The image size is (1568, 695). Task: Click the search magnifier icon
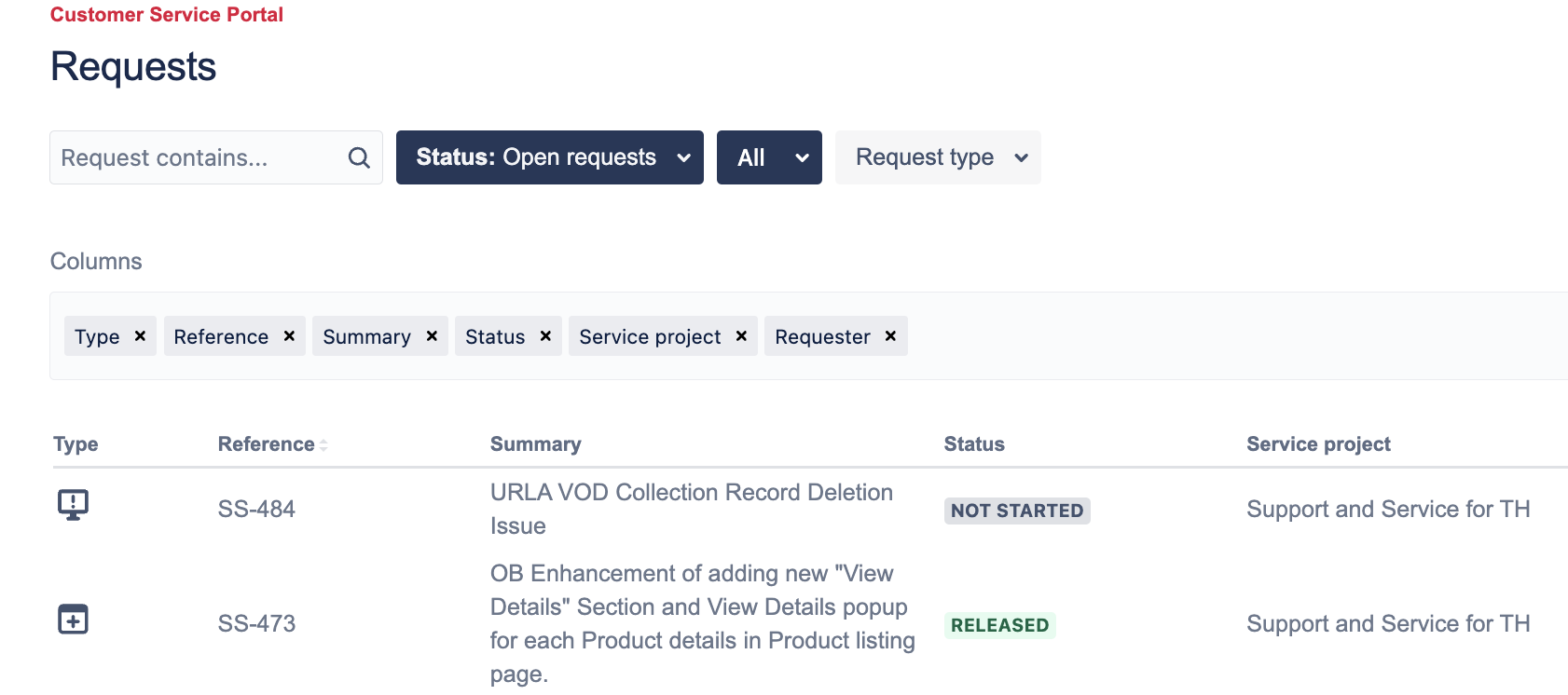pos(359,157)
